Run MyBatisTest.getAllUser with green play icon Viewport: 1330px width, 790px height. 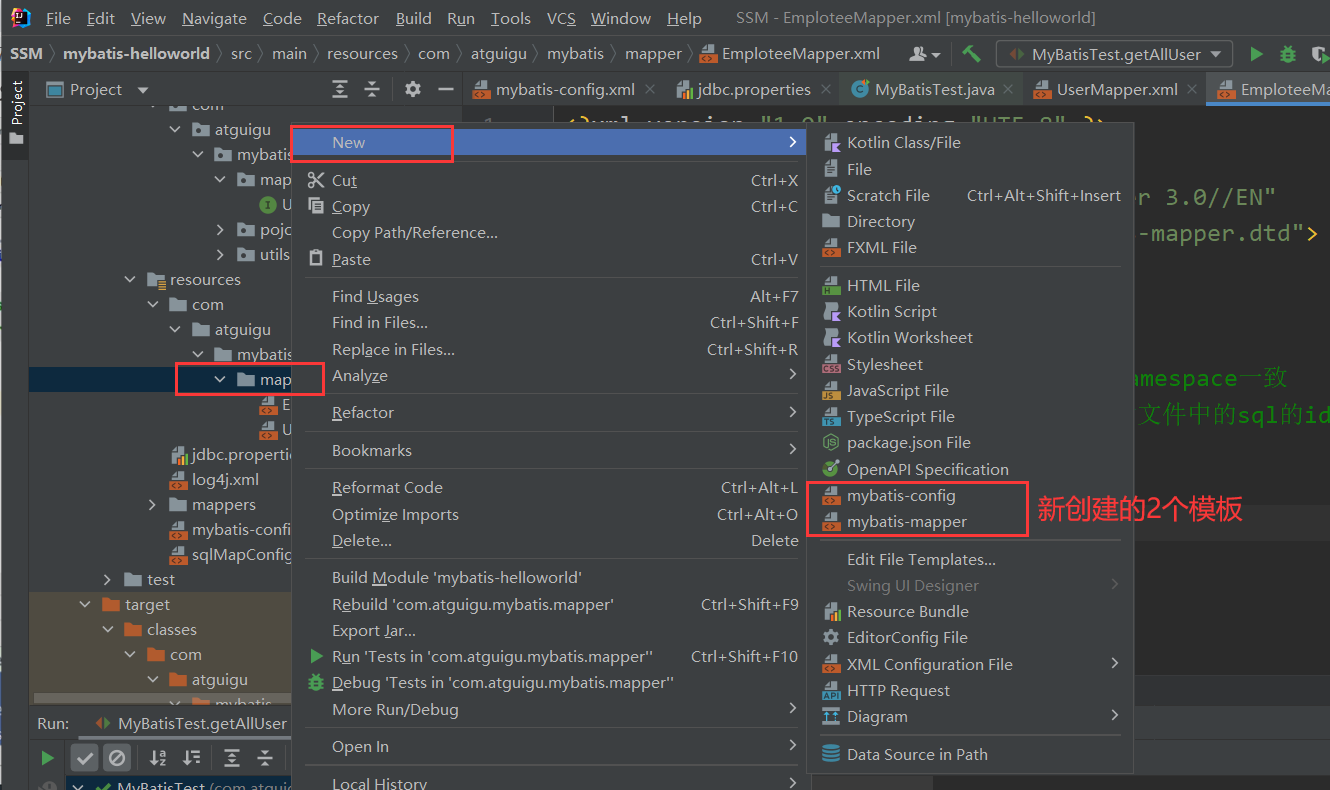(1256, 54)
